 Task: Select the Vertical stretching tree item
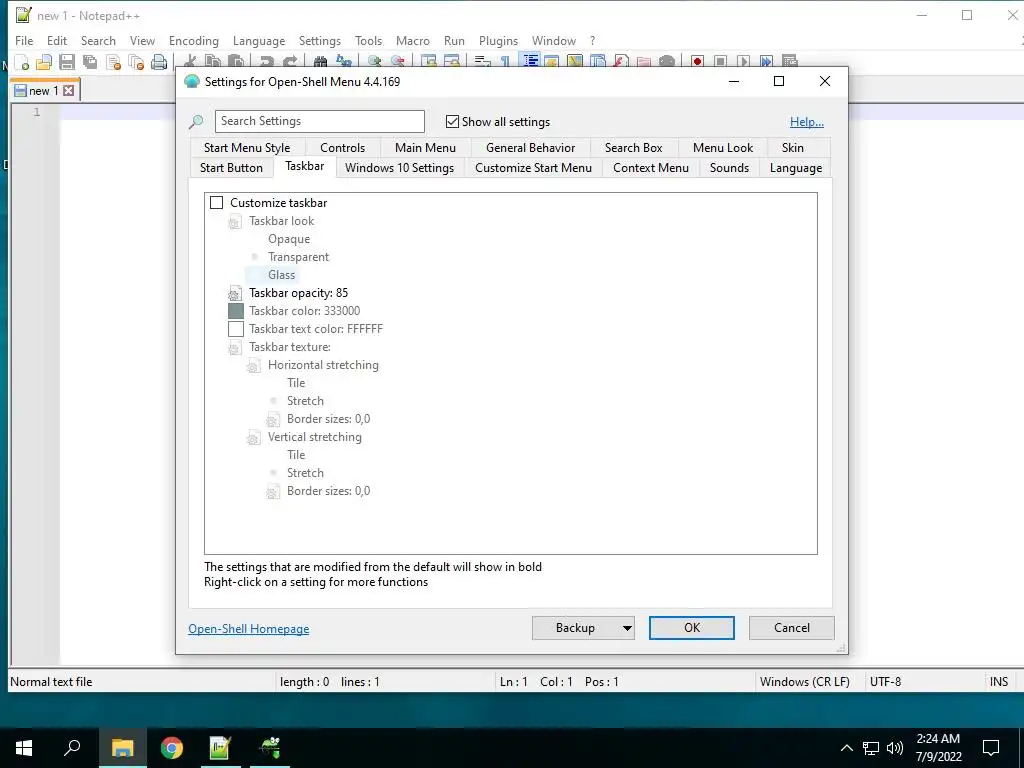[x=315, y=437]
